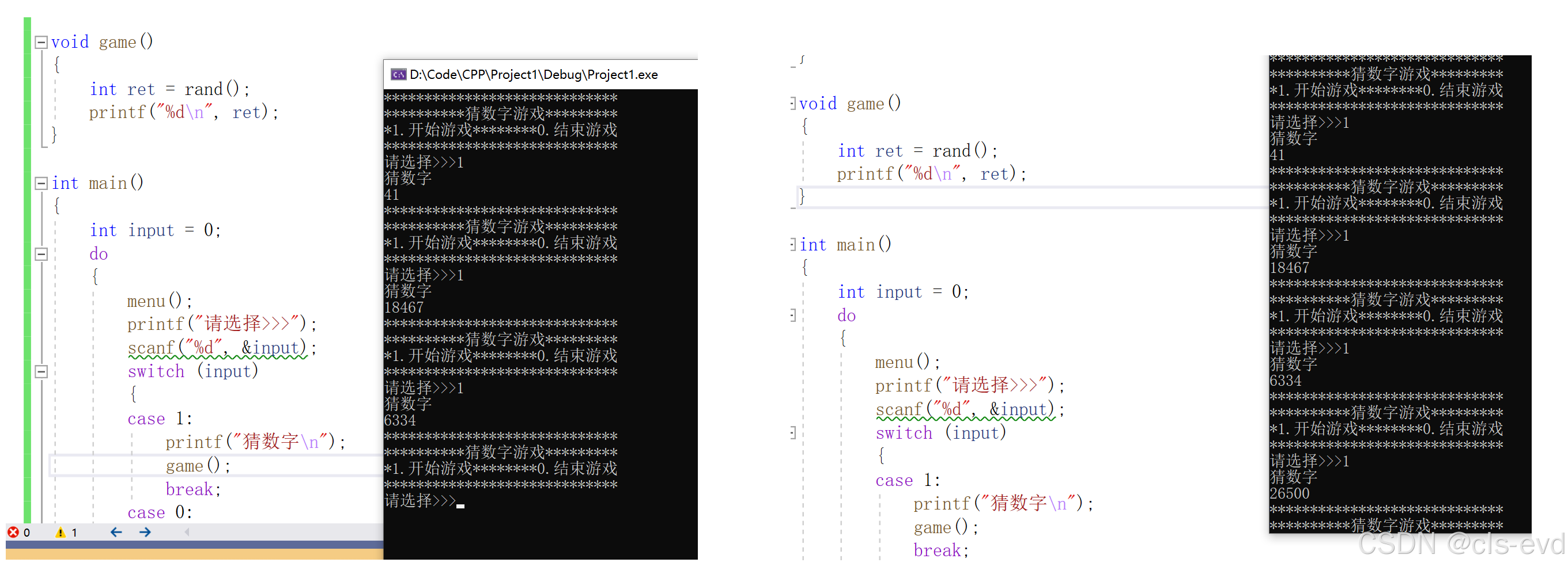The height and width of the screenshot is (570, 1568).
Task: Click 'int input = 0;' in right editor
Action: click(904, 292)
